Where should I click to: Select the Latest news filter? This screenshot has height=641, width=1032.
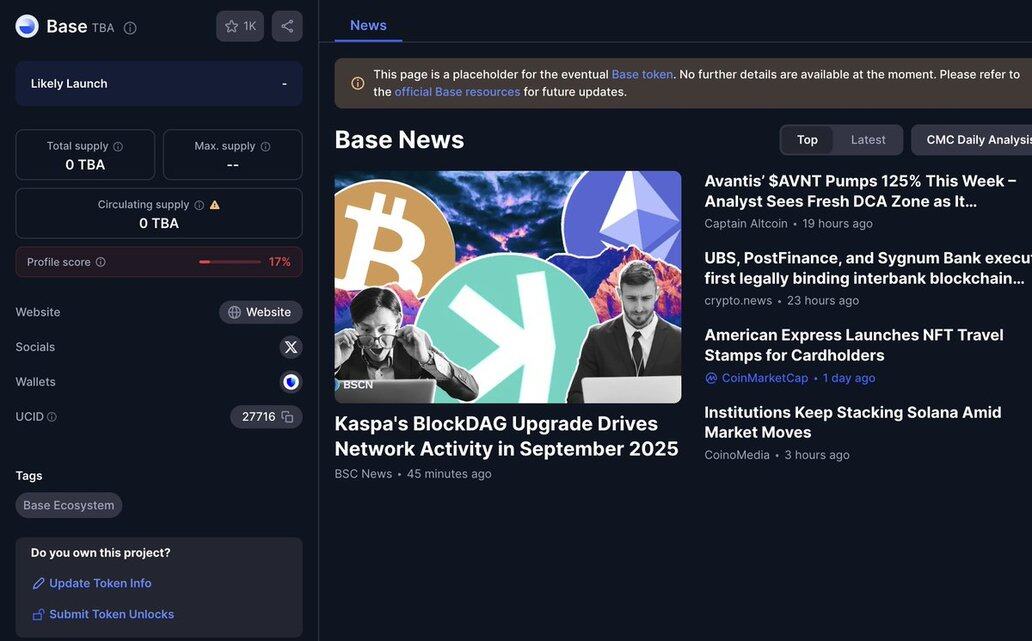pos(867,140)
